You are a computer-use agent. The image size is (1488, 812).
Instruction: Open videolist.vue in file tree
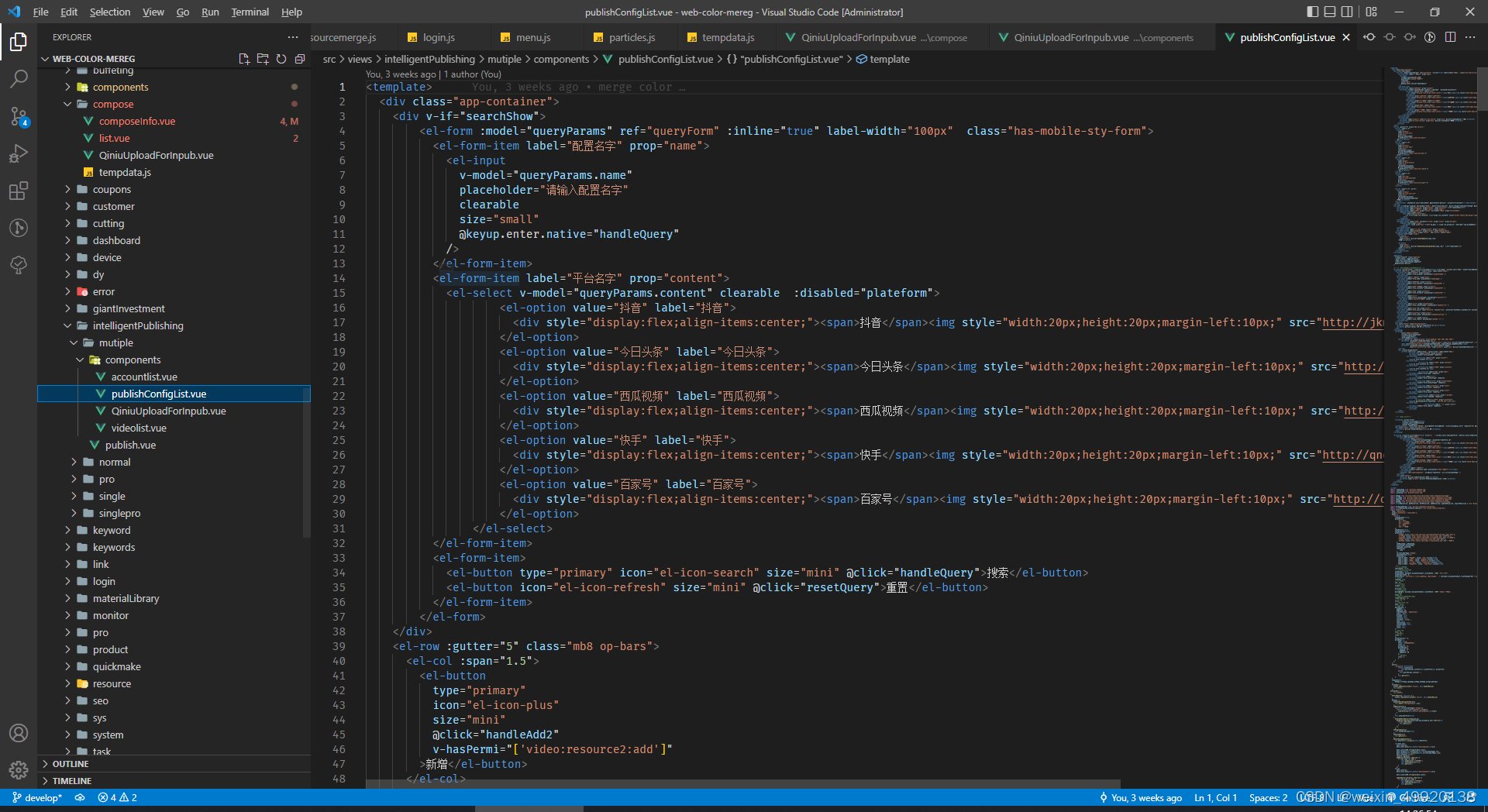[138, 428]
